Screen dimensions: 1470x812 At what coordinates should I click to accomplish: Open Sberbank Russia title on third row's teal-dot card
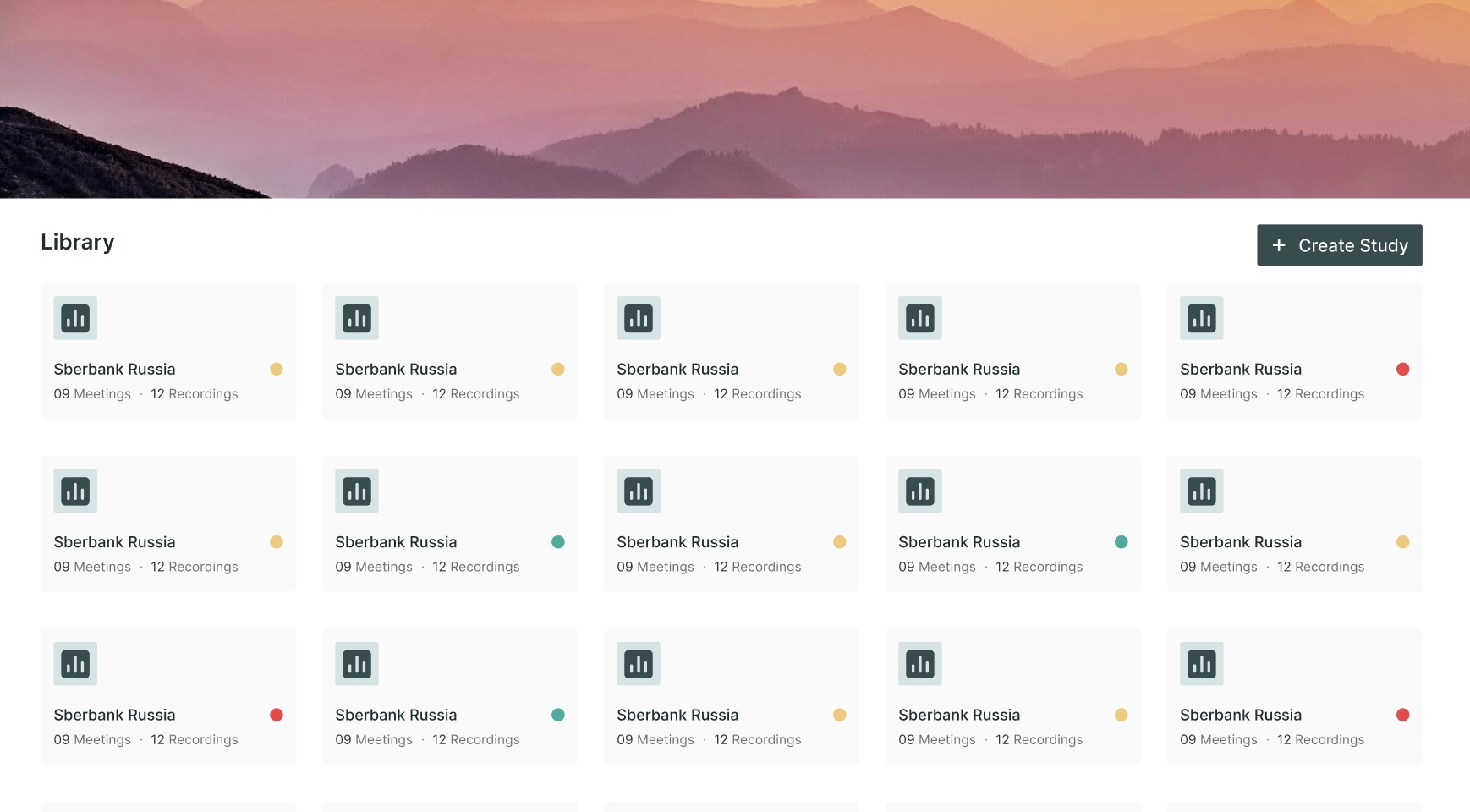coord(396,715)
